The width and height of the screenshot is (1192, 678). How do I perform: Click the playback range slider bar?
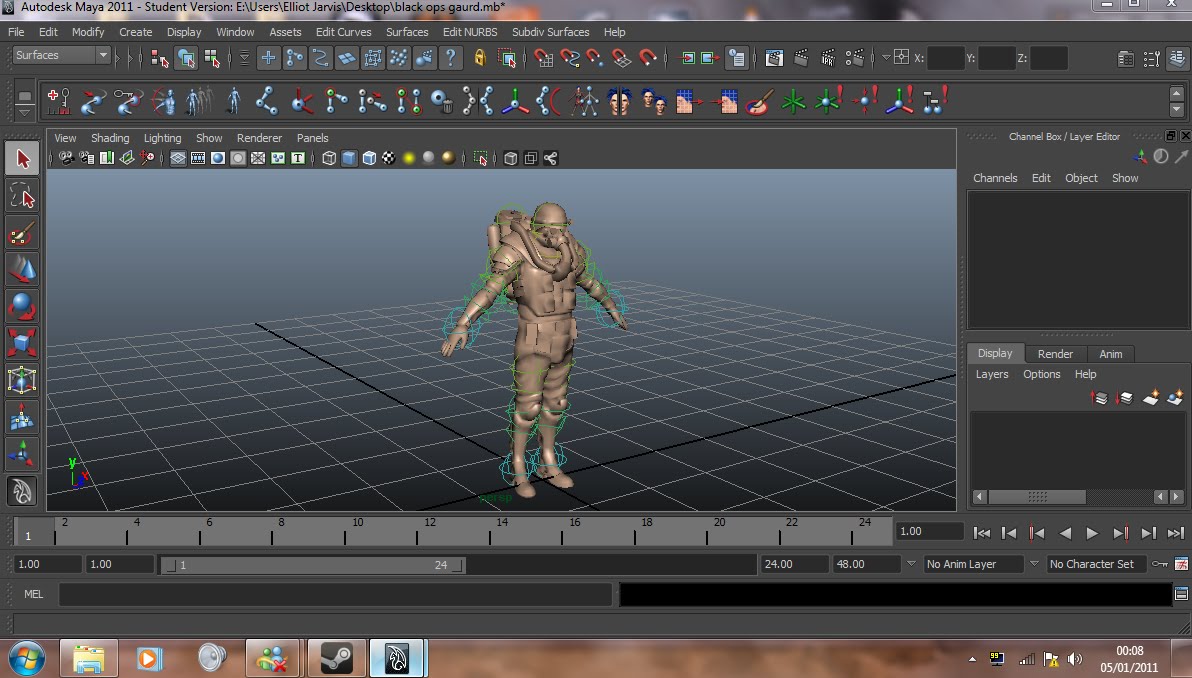[x=313, y=565]
